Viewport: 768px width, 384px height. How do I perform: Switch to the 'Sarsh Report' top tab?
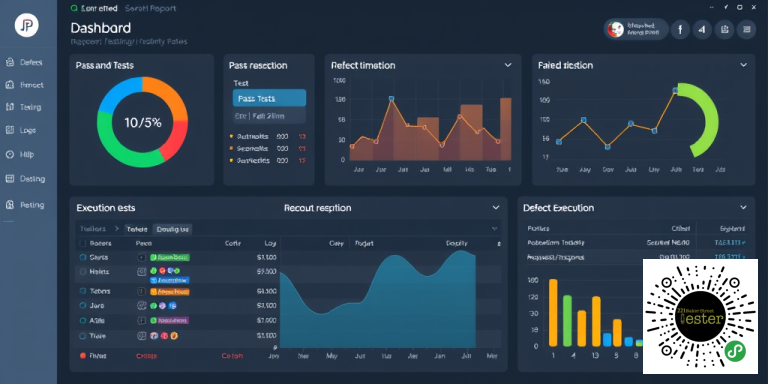click(150, 8)
